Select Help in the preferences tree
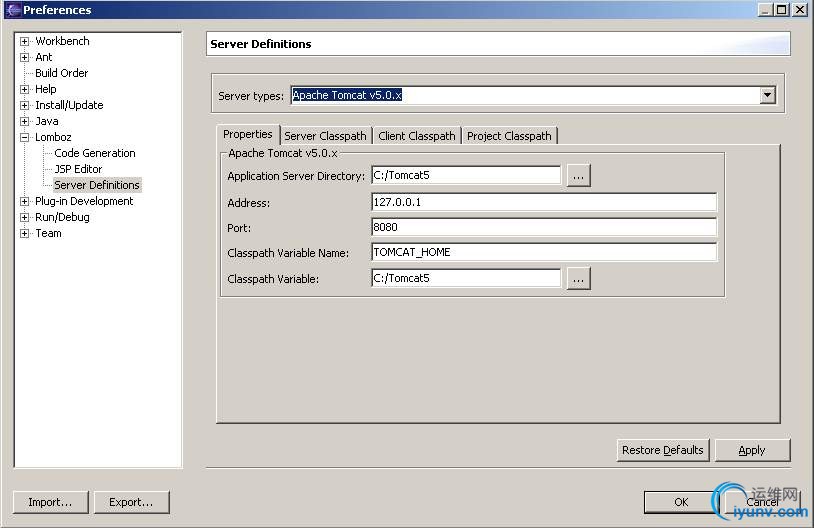 click(46, 89)
